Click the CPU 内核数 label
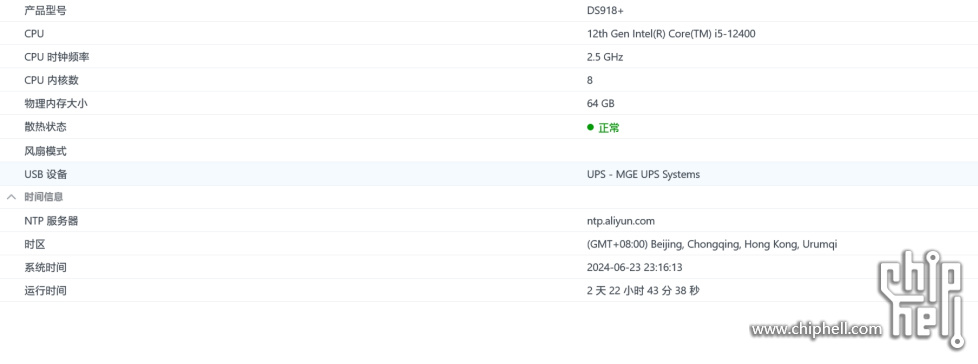 click(x=51, y=80)
